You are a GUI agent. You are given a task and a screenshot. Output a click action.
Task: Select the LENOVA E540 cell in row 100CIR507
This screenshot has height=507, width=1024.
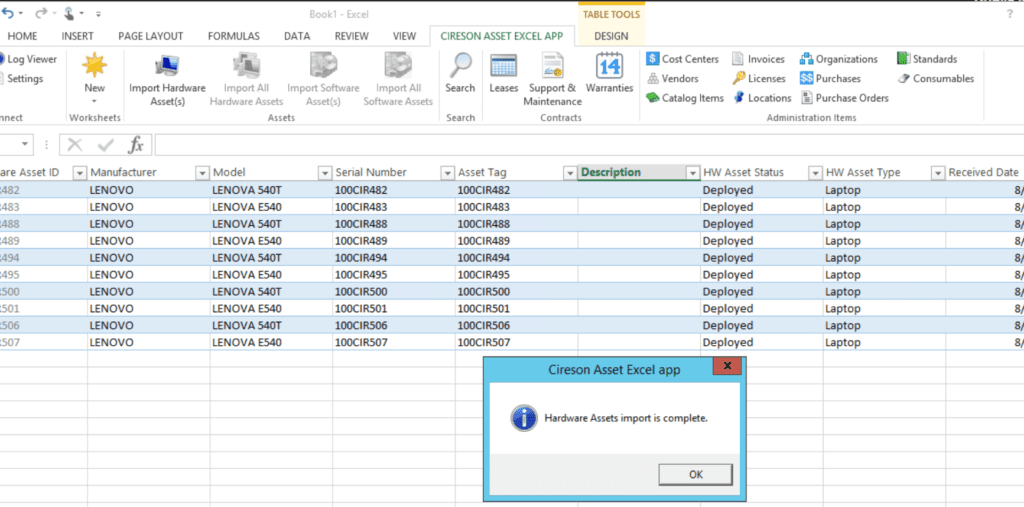pyautogui.click(x=271, y=342)
